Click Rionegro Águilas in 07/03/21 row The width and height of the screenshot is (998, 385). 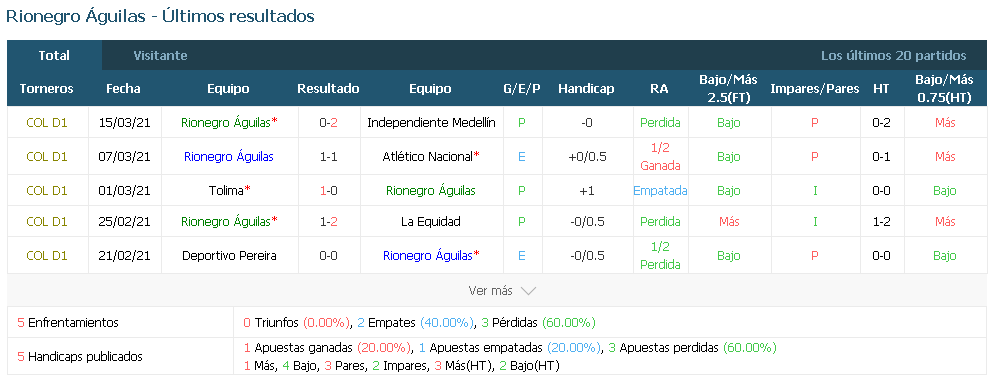point(229,156)
